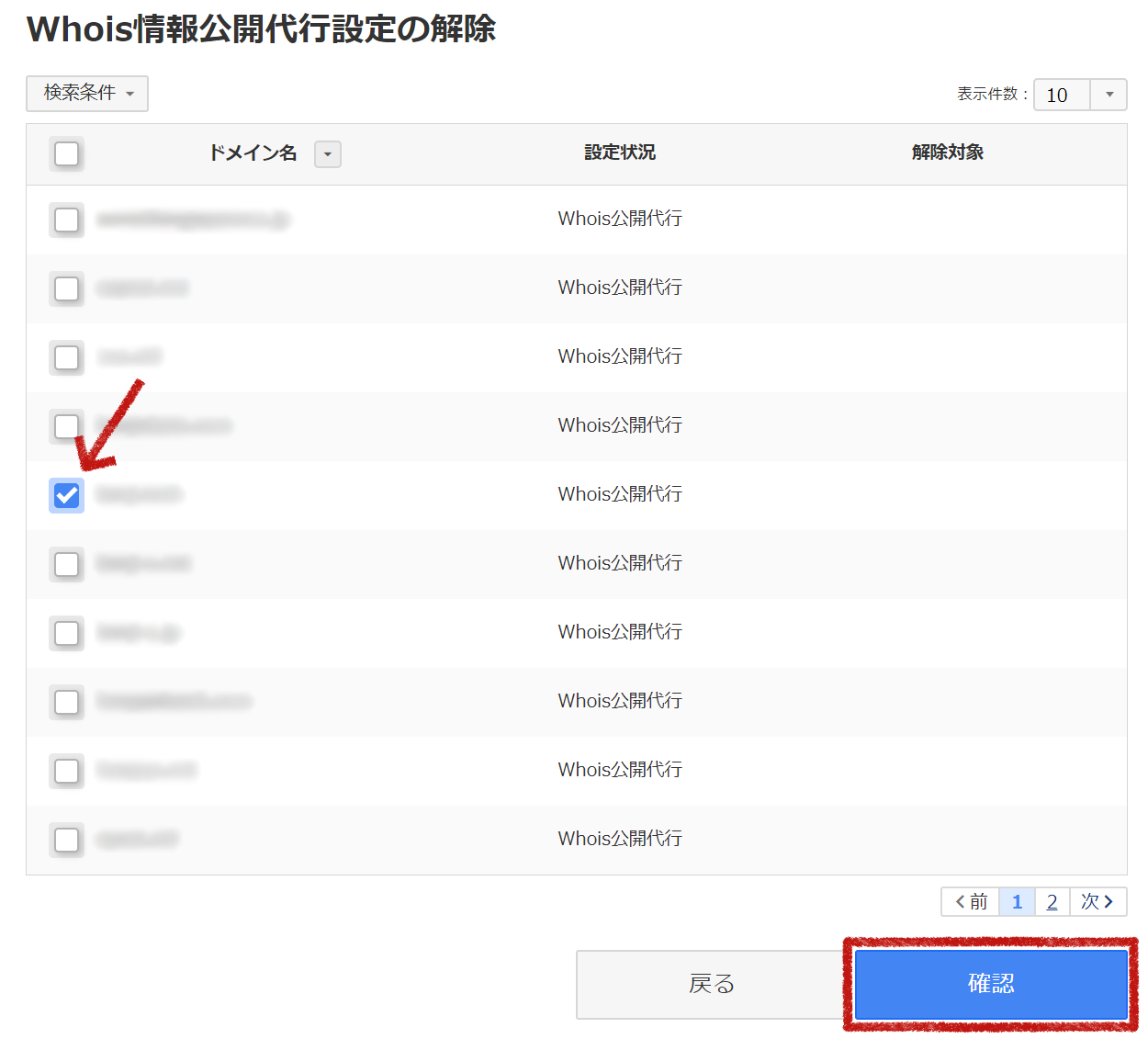Check the third domain row checkbox
1148x1039 pixels.
[67, 358]
